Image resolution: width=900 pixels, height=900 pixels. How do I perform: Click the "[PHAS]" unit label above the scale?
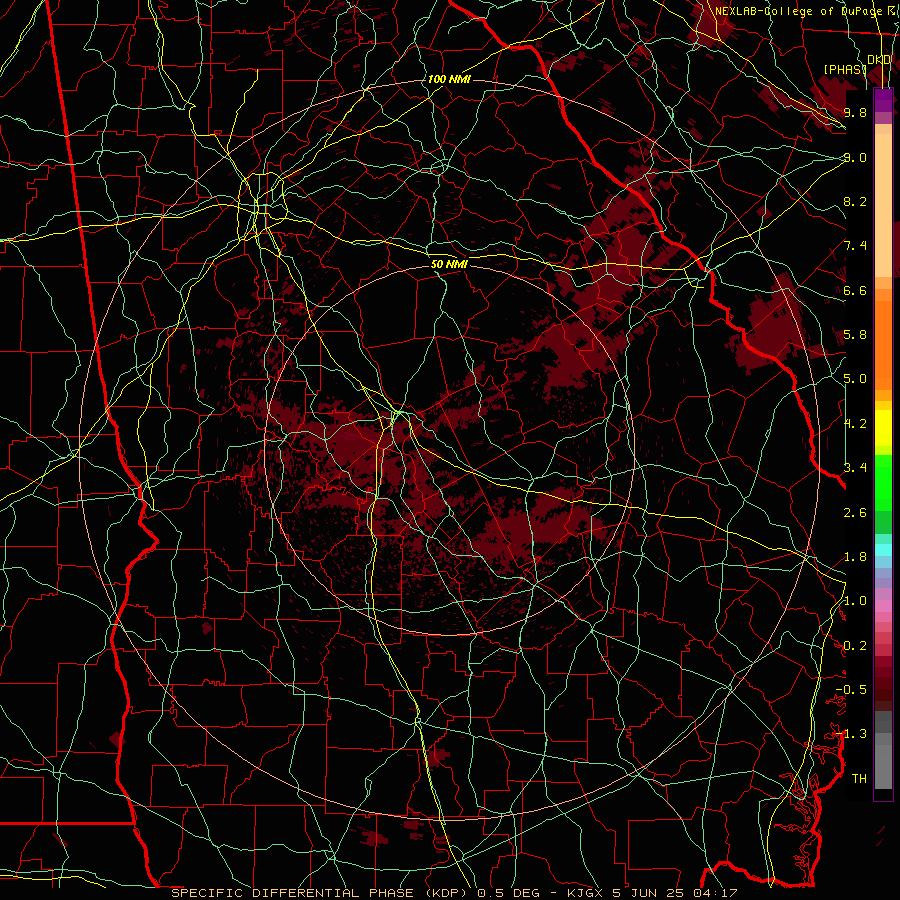(845, 69)
